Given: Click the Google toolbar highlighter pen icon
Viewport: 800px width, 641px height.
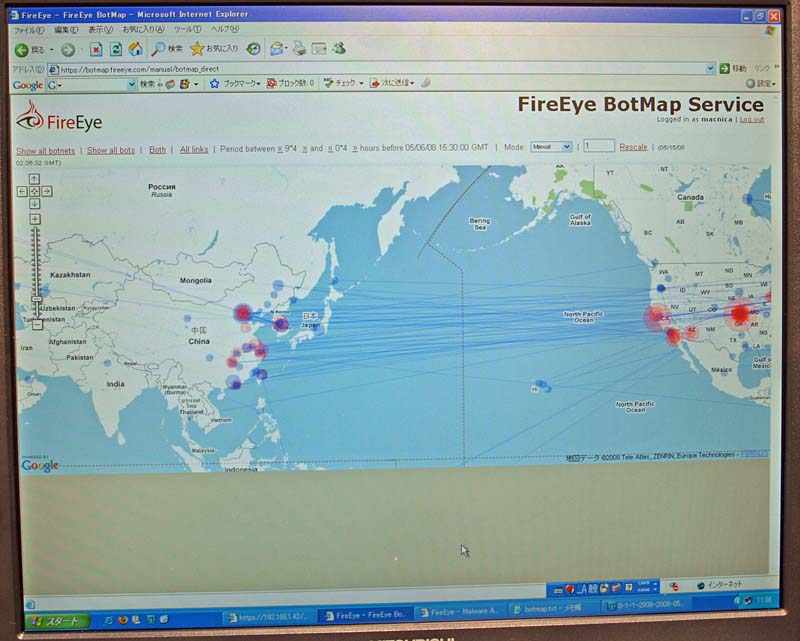Looking at the screenshot, I should [426, 82].
